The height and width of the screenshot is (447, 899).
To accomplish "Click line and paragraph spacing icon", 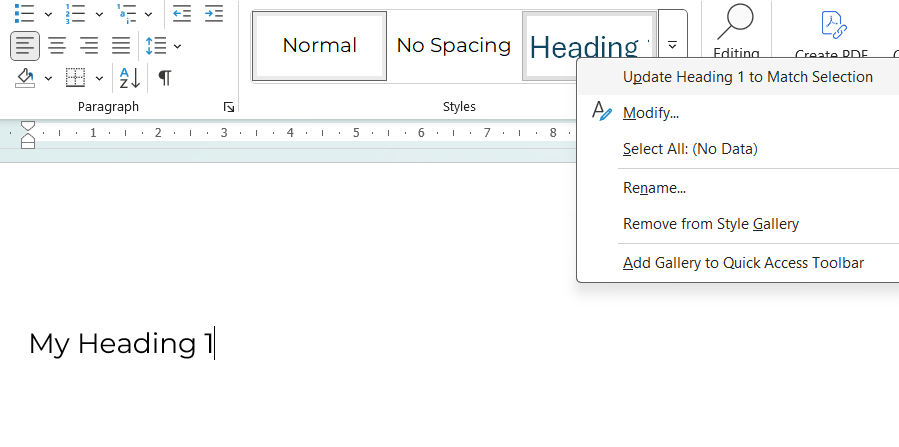I will click(156, 45).
